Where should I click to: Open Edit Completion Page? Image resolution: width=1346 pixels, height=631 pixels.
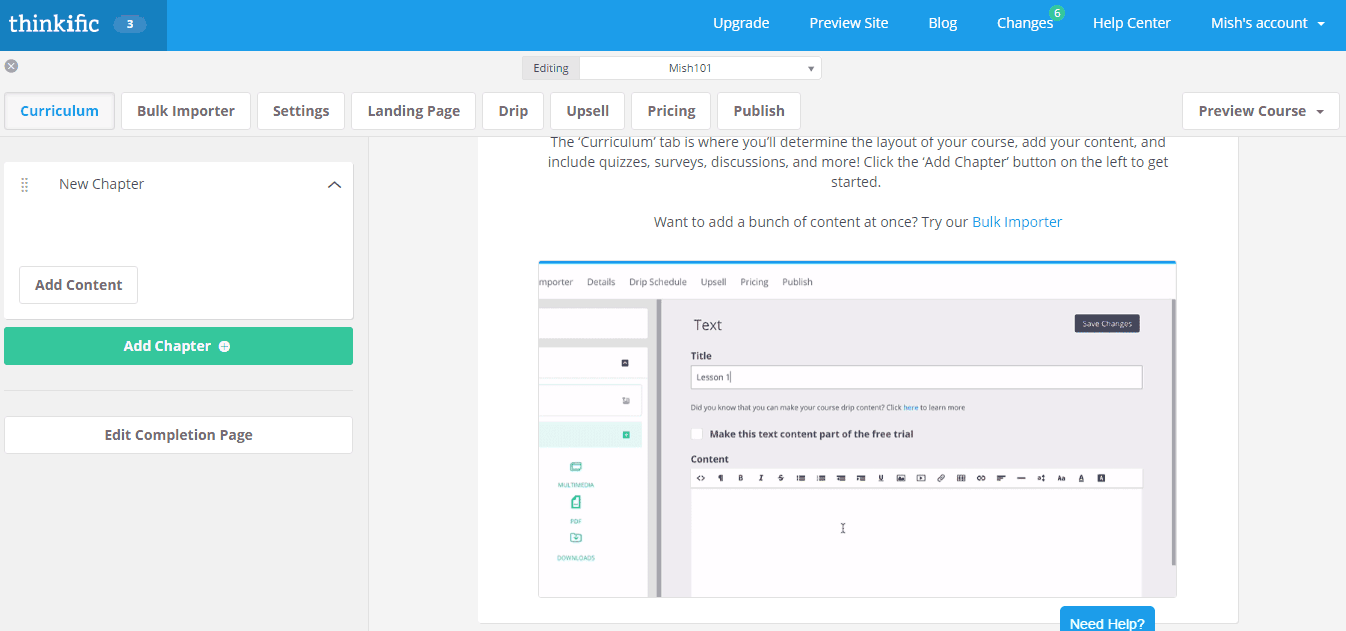178,435
